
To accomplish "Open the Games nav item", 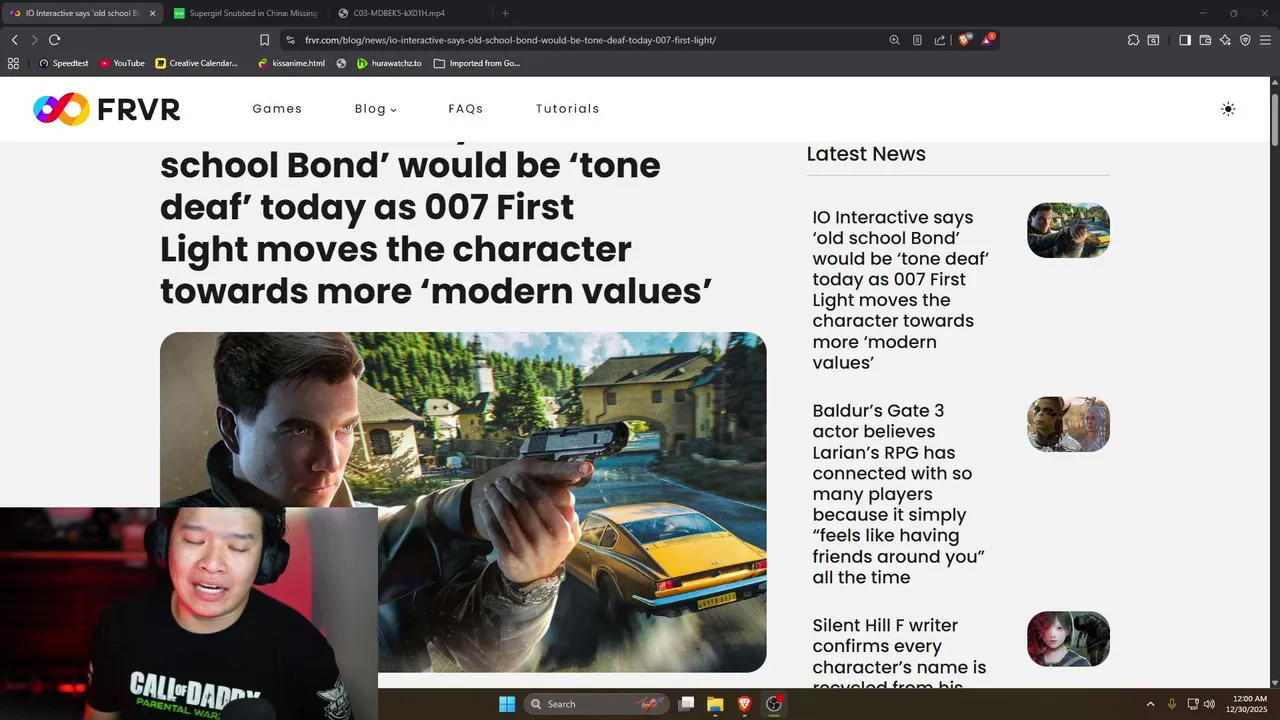I will point(277,109).
